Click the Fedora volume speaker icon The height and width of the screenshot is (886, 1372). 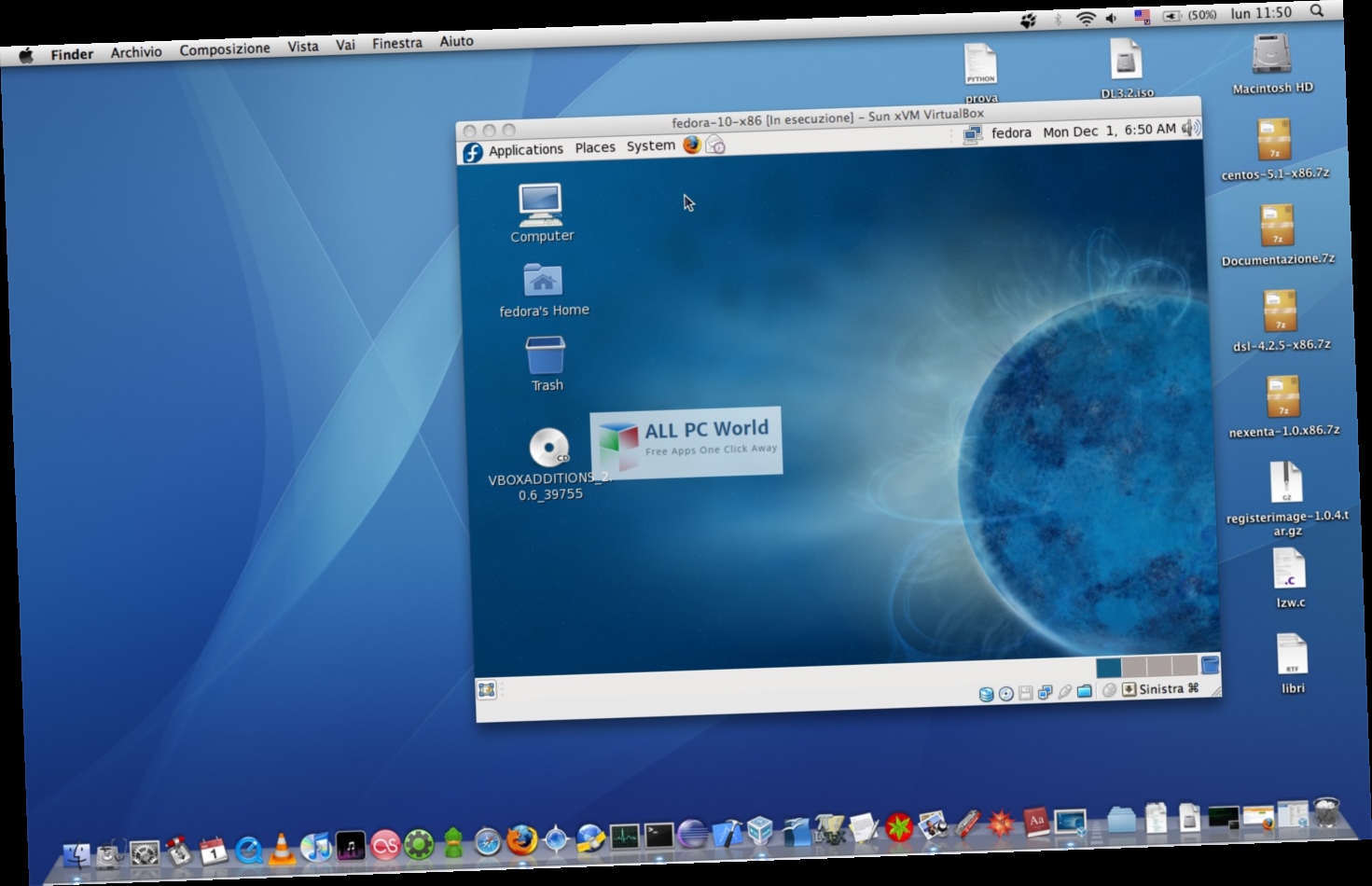click(x=1190, y=128)
